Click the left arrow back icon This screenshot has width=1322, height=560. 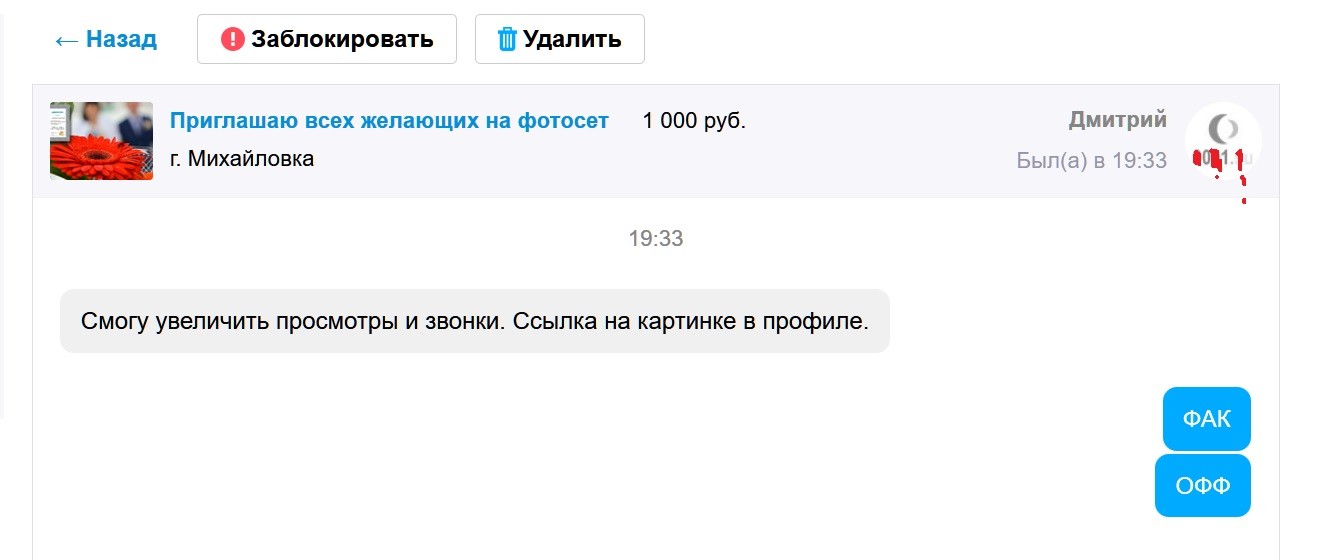[x=67, y=40]
